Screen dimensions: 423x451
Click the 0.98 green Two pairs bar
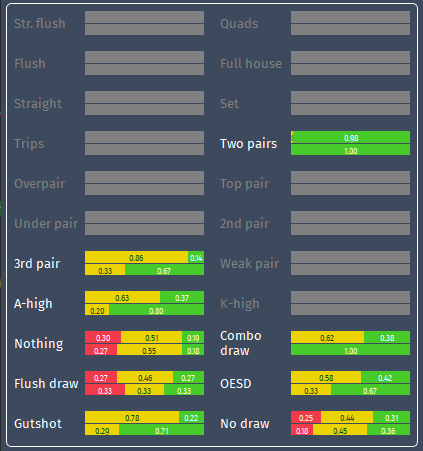point(351,137)
